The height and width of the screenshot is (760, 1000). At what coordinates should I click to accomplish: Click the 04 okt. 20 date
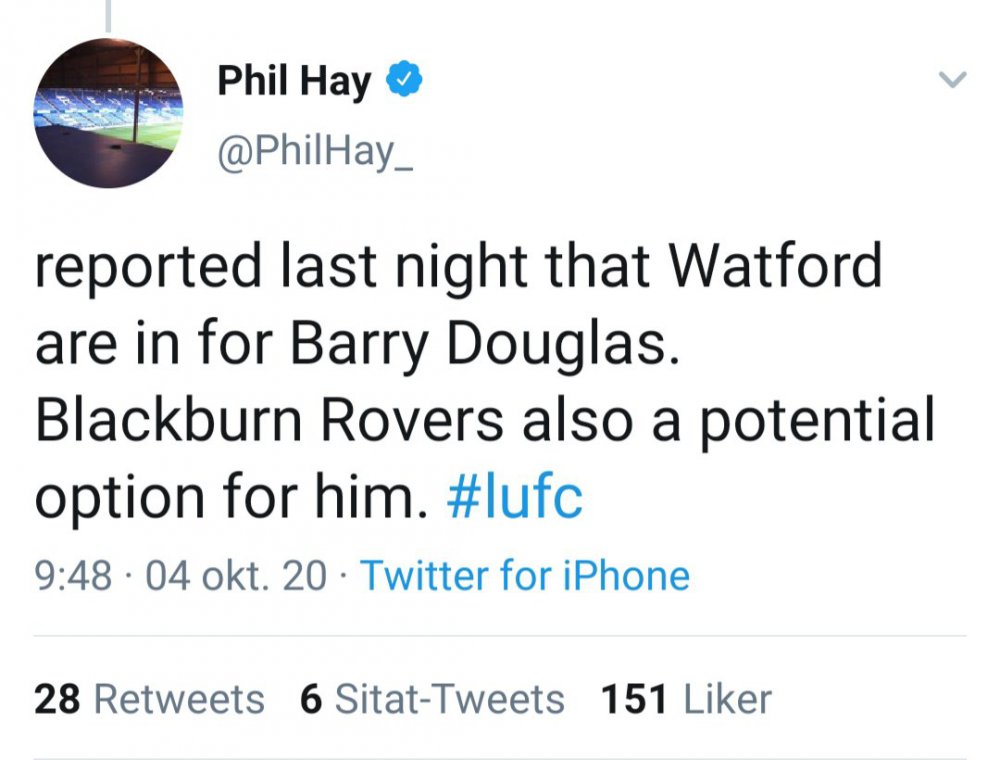pyautogui.click(x=236, y=576)
